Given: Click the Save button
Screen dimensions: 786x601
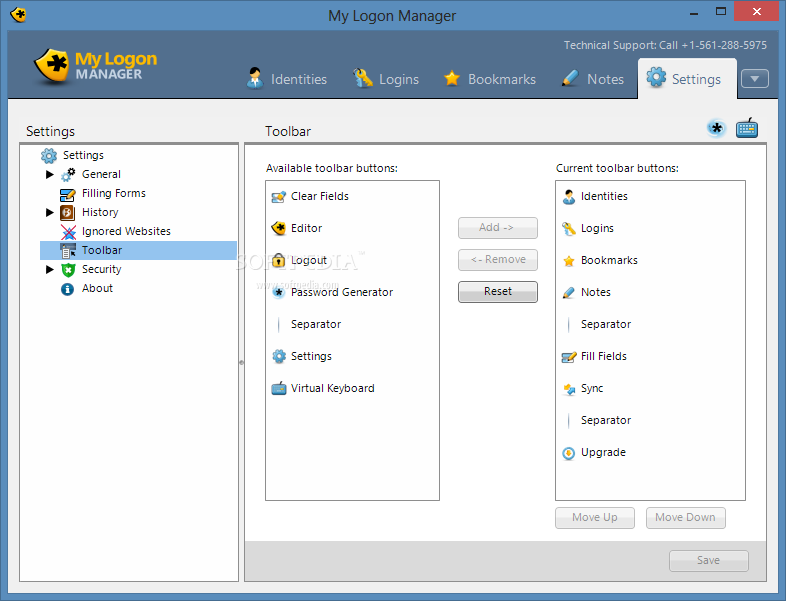Looking at the screenshot, I should 708,561.
